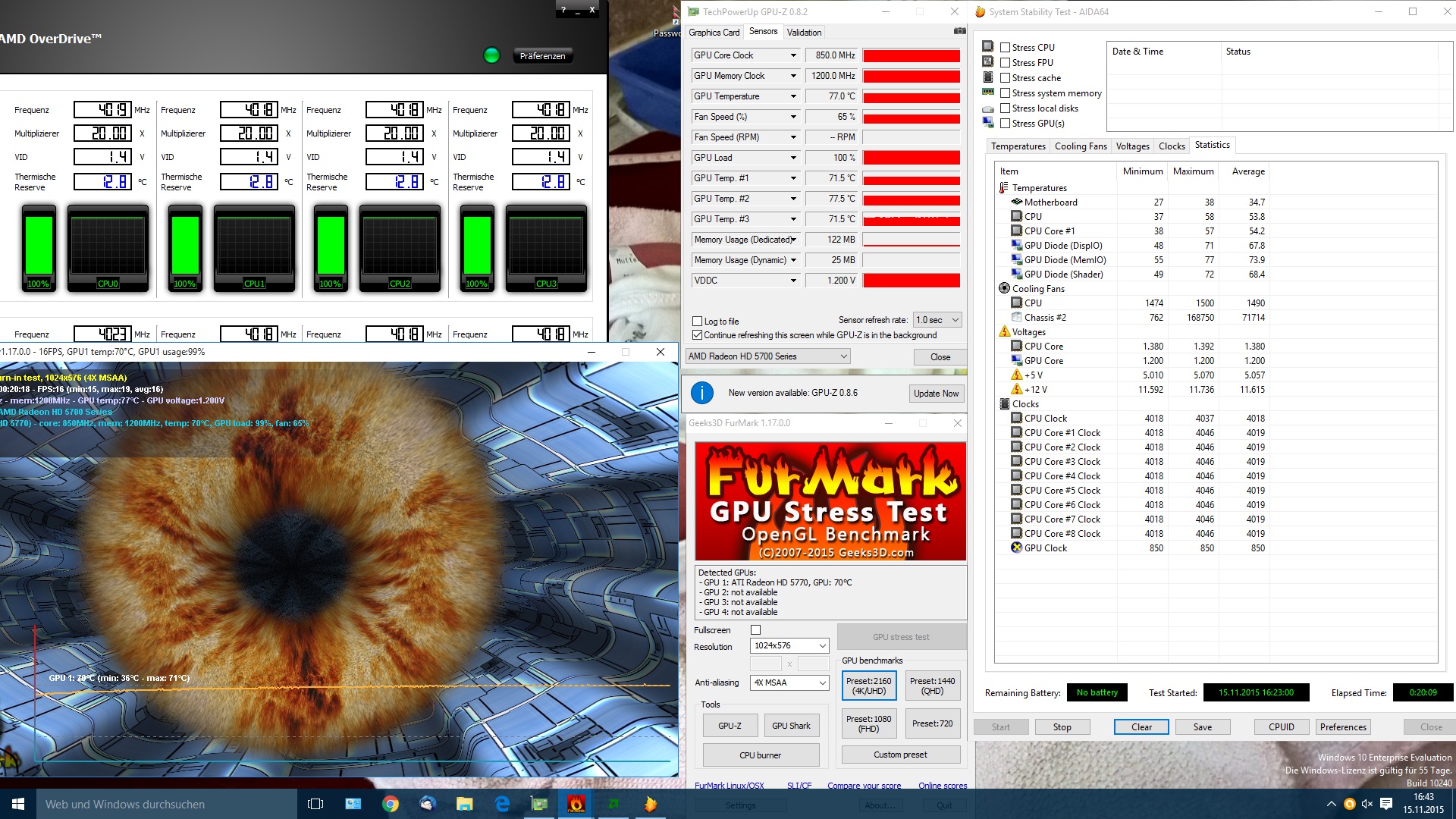Switch to the Cooling Fans tab
This screenshot has width=1456, height=819.
click(1080, 146)
